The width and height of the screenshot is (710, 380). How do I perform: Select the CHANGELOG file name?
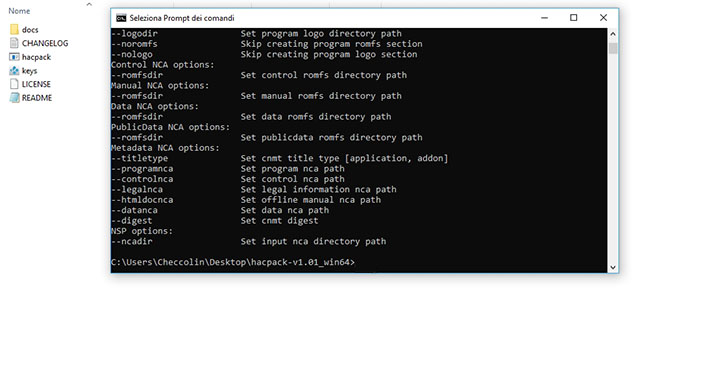pyautogui.click(x=45, y=43)
